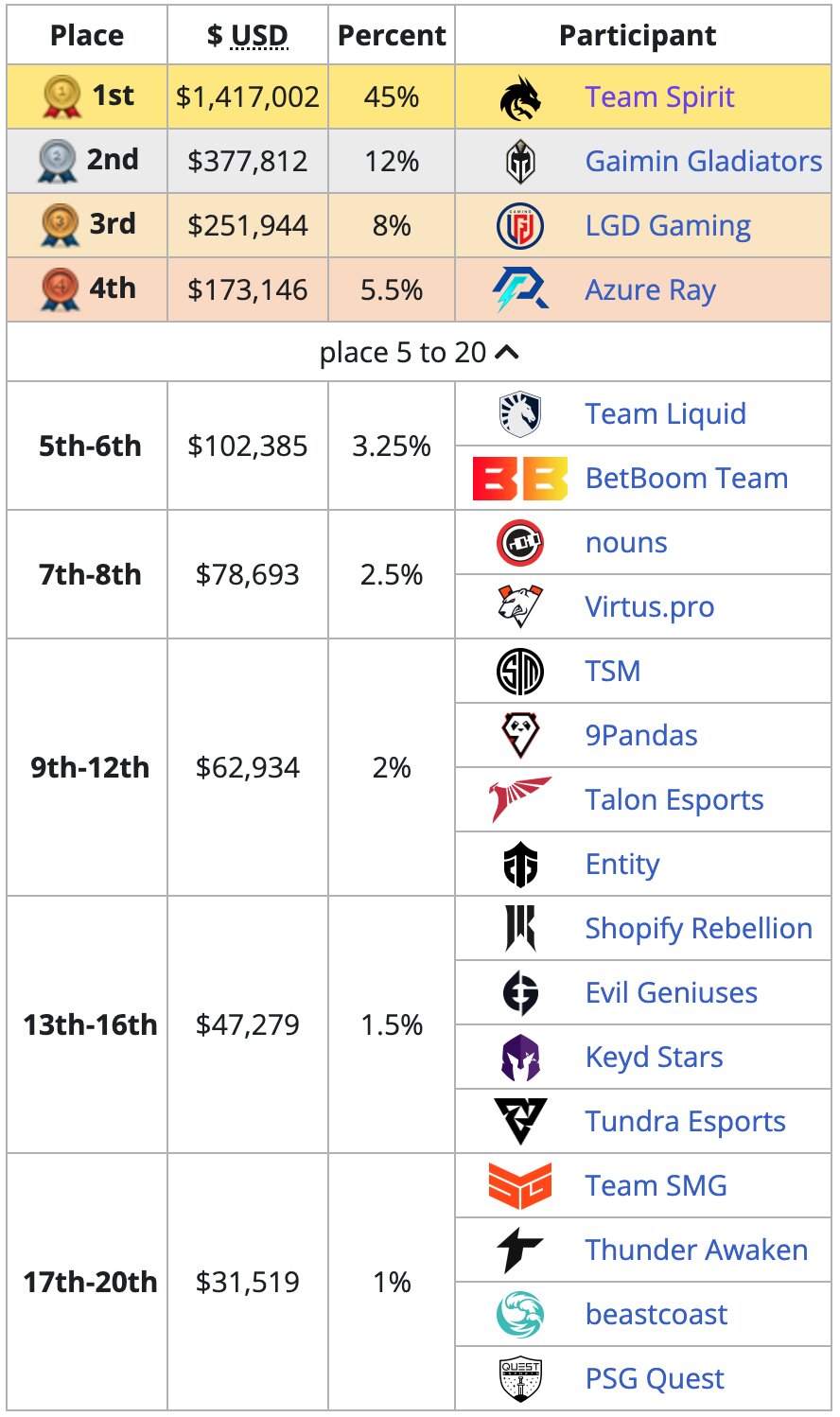Click the USD abbreviation in header
The width and height of the screenshot is (840, 1417).
[x=259, y=36]
